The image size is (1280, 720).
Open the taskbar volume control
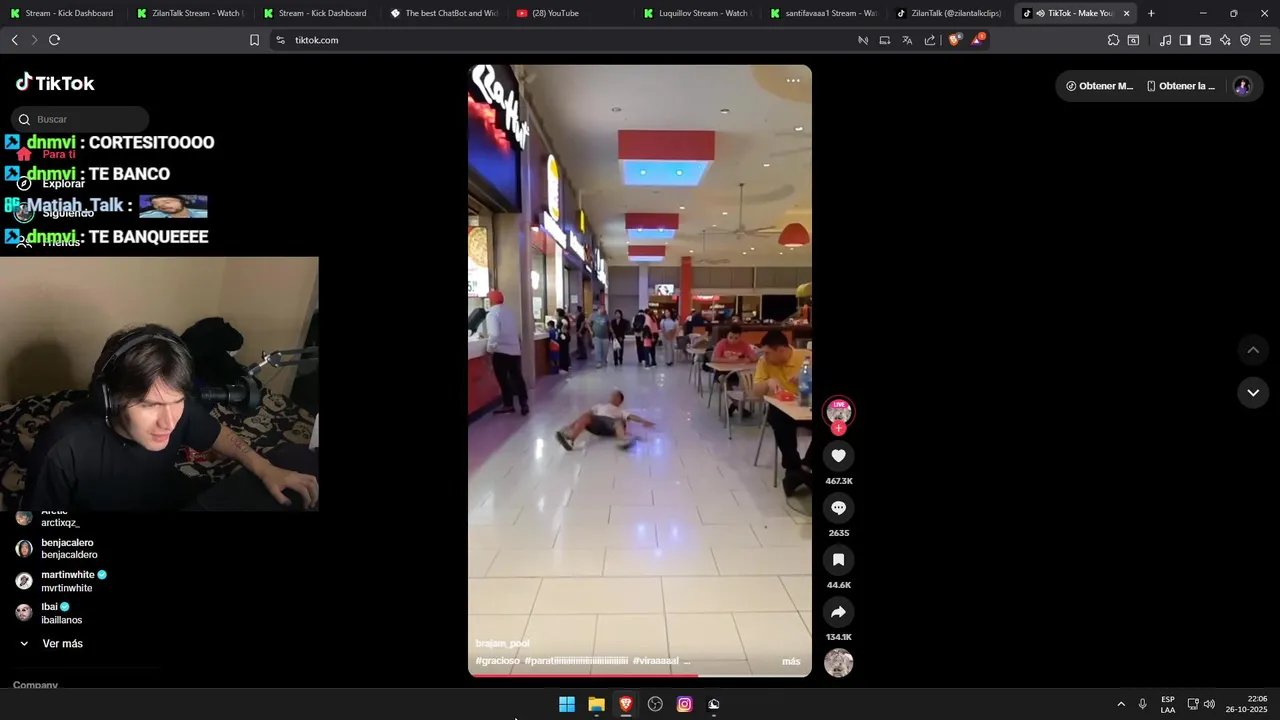[1209, 704]
